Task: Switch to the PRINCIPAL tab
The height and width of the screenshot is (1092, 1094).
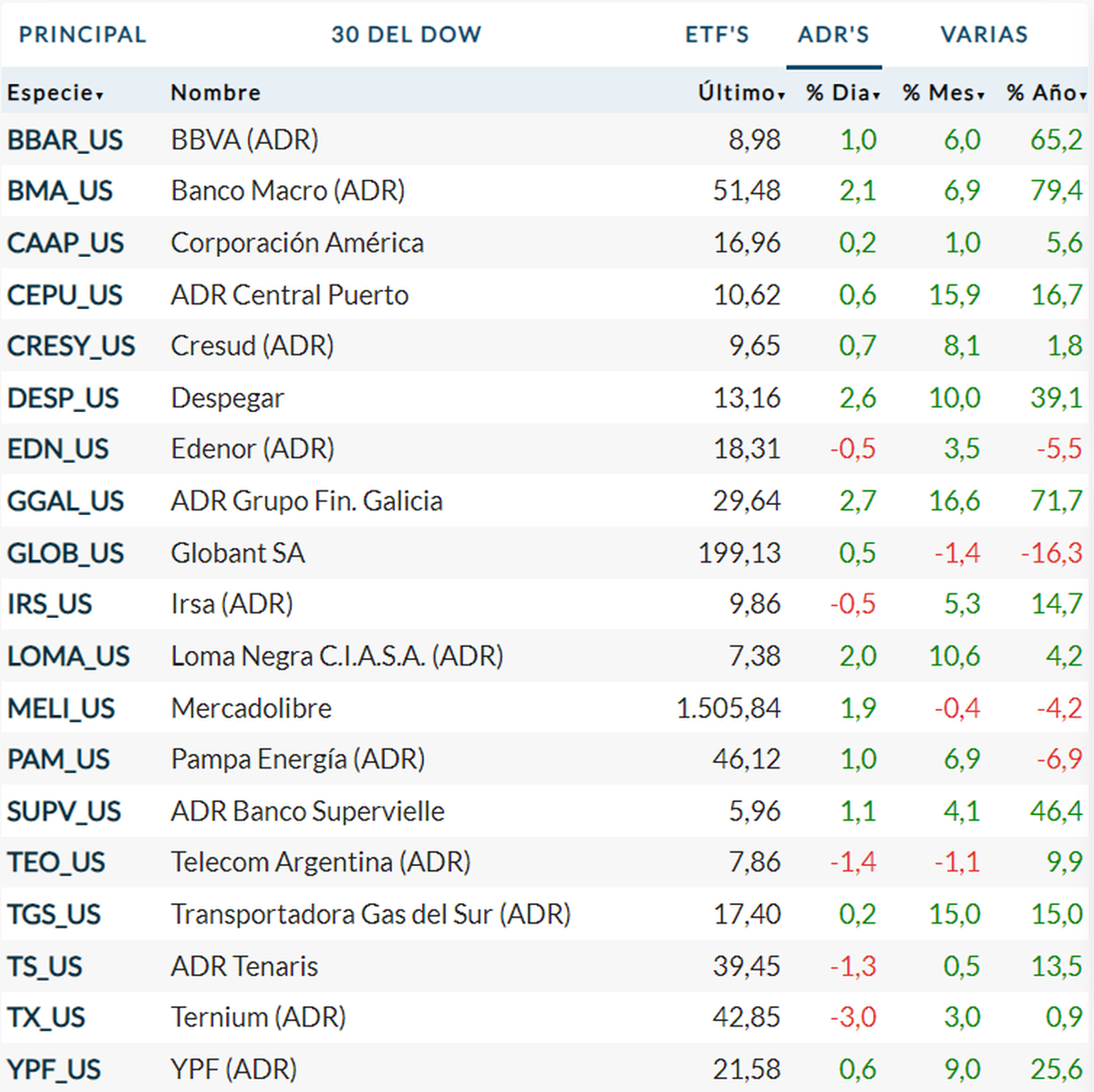Action: (x=82, y=35)
